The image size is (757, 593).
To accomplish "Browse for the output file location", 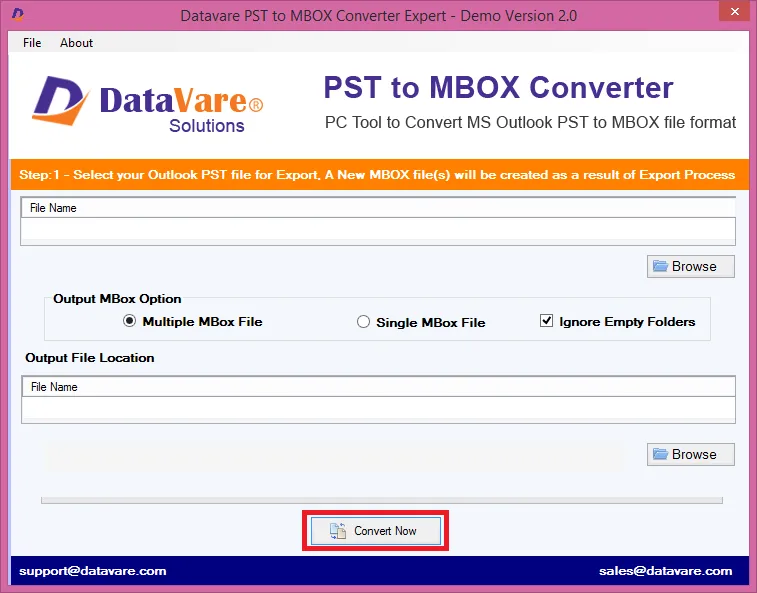I will tap(690, 454).
